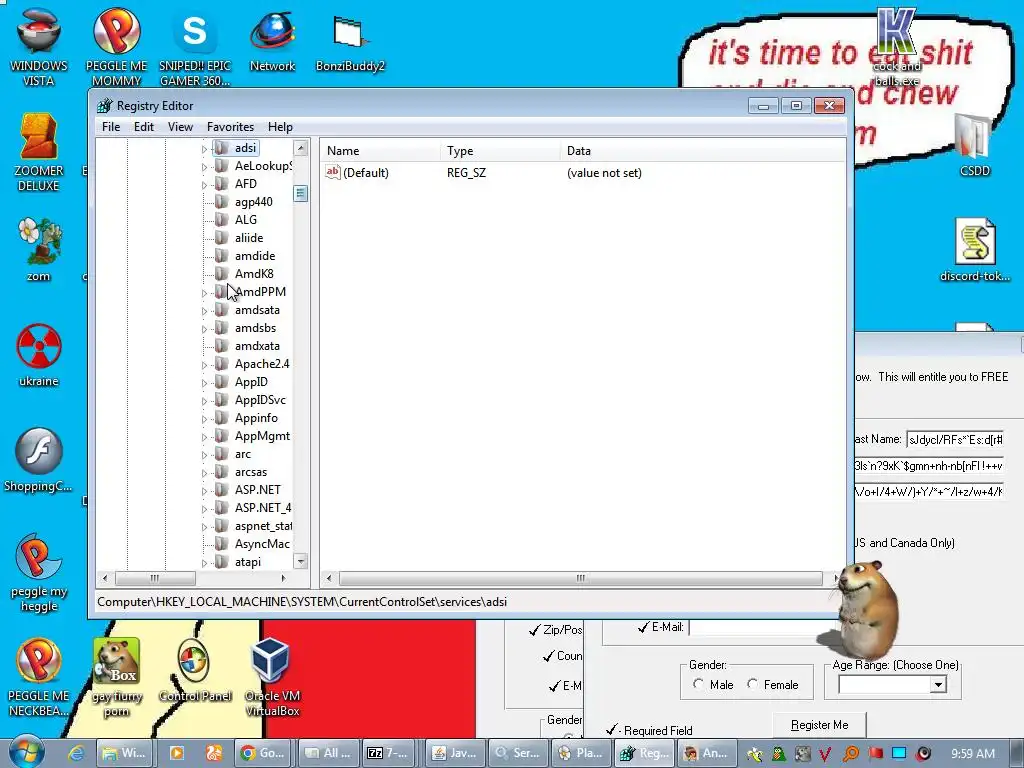Expand the adsi registry key

[204, 150]
